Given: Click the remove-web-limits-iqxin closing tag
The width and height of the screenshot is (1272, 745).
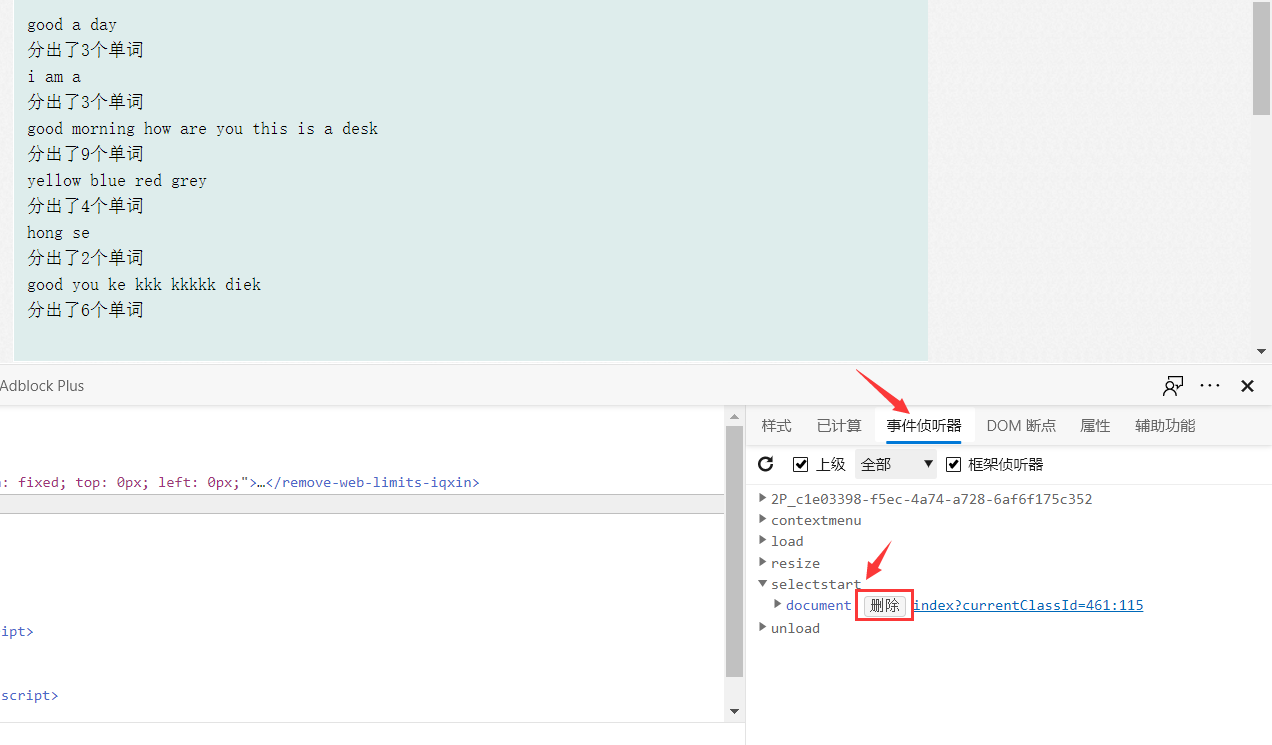Looking at the screenshot, I should 372,482.
